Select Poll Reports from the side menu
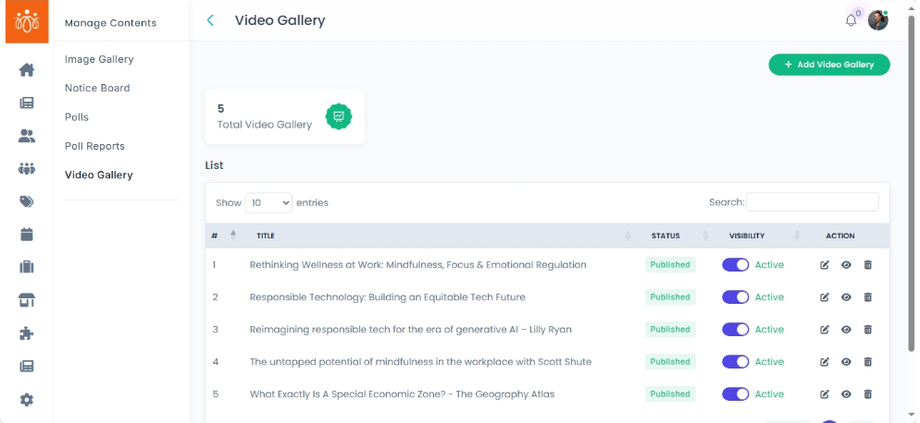 [x=95, y=146]
